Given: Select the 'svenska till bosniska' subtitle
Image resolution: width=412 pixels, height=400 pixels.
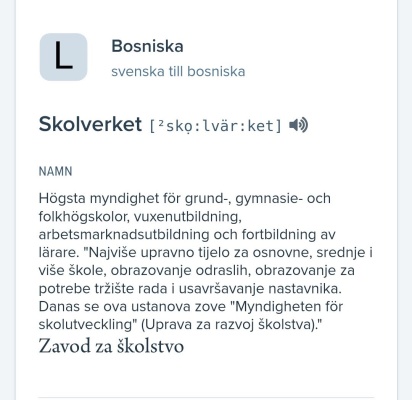Looking at the screenshot, I should click(178, 71).
